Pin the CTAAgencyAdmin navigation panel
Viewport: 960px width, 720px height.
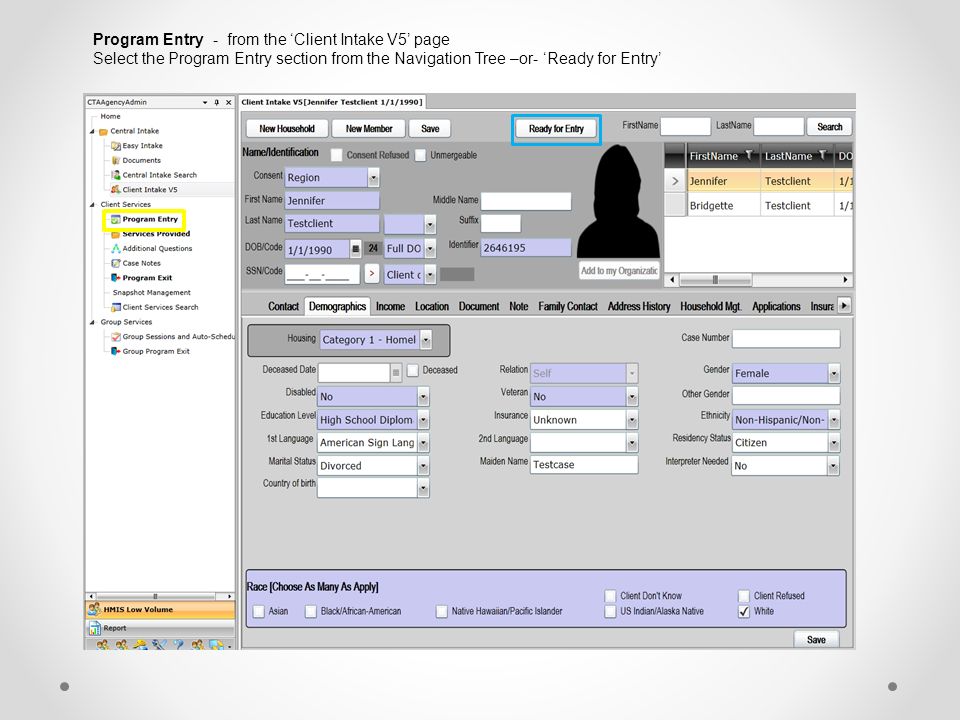tap(217, 102)
